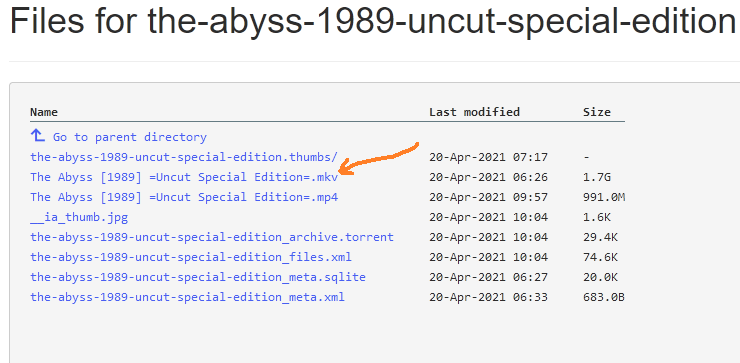Open the special-edition_meta.xml file
Screen dimensions: 740x363
187,297
